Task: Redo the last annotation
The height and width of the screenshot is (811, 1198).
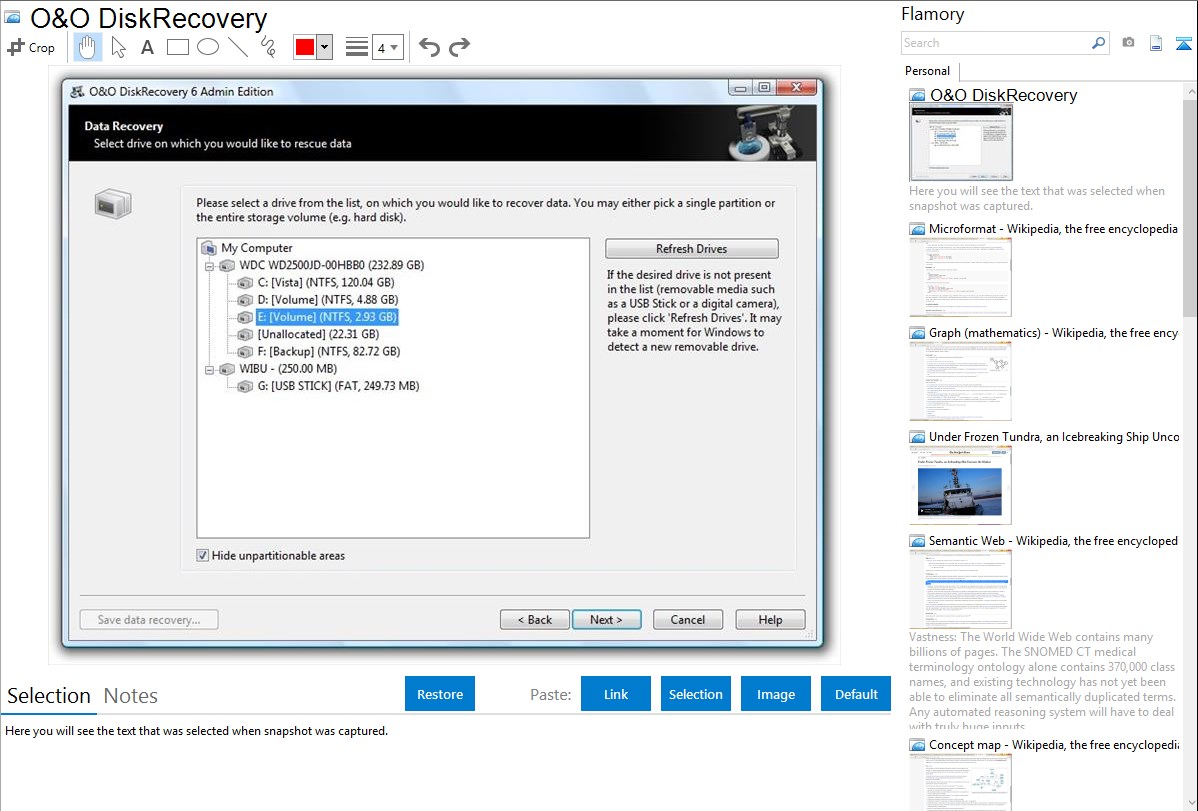Action: pyautogui.click(x=459, y=47)
